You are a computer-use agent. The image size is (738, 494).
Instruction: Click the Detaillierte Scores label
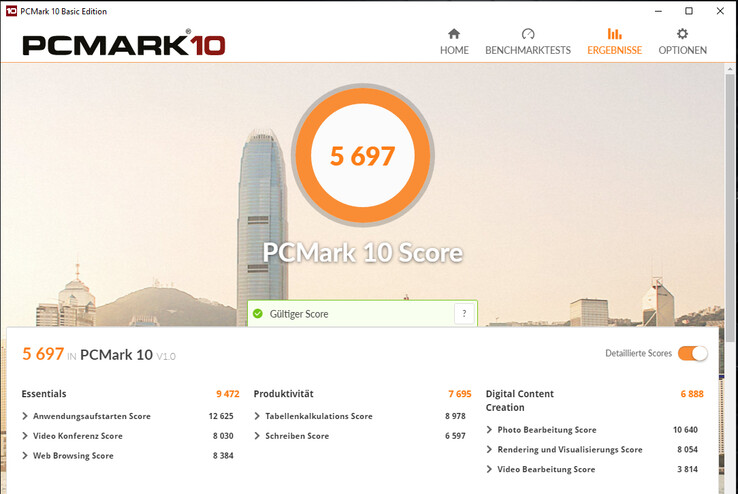coord(638,353)
